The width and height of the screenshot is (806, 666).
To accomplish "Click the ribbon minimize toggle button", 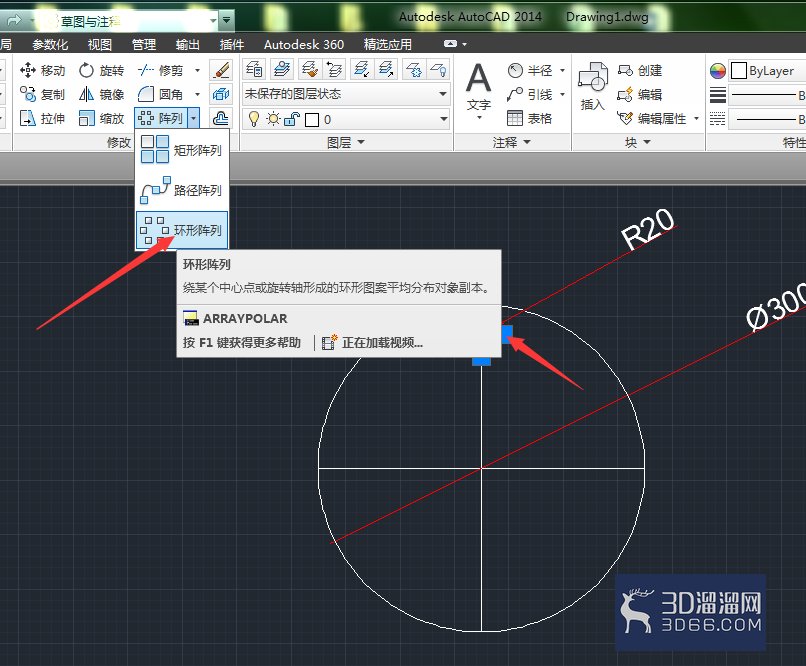I will click(x=450, y=44).
